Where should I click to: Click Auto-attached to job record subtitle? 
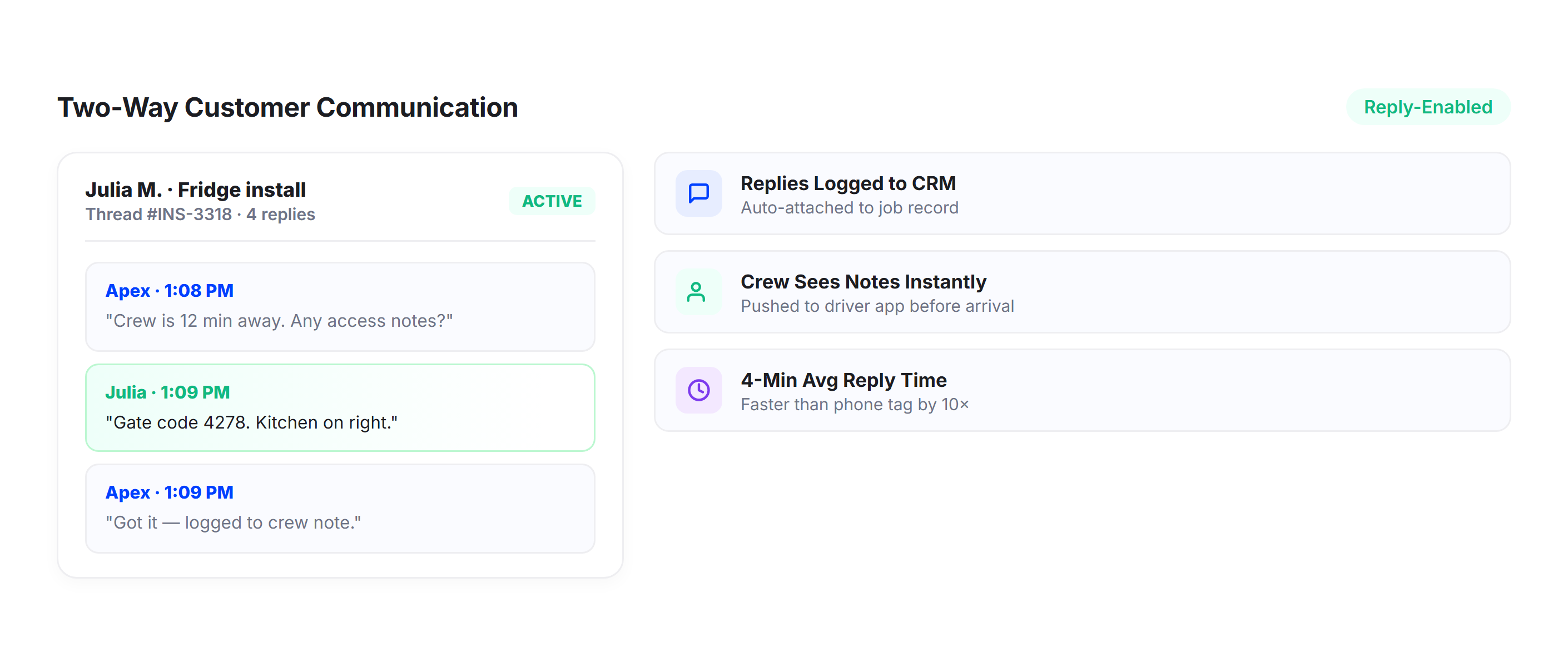(x=849, y=207)
